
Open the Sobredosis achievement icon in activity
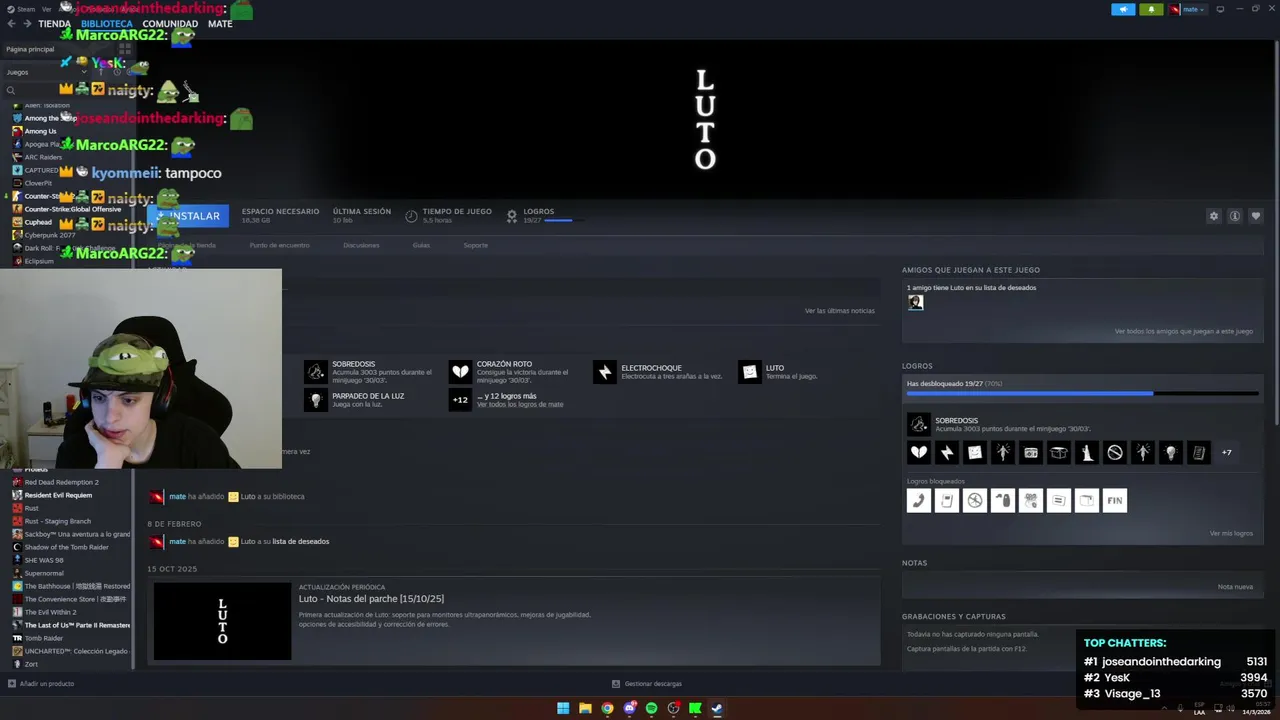click(316, 372)
